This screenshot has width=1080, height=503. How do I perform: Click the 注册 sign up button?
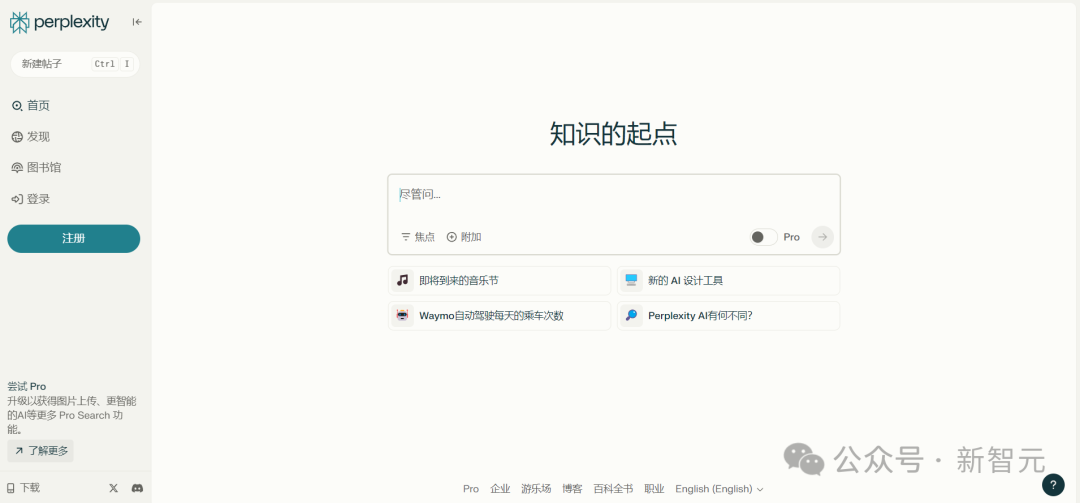(74, 238)
